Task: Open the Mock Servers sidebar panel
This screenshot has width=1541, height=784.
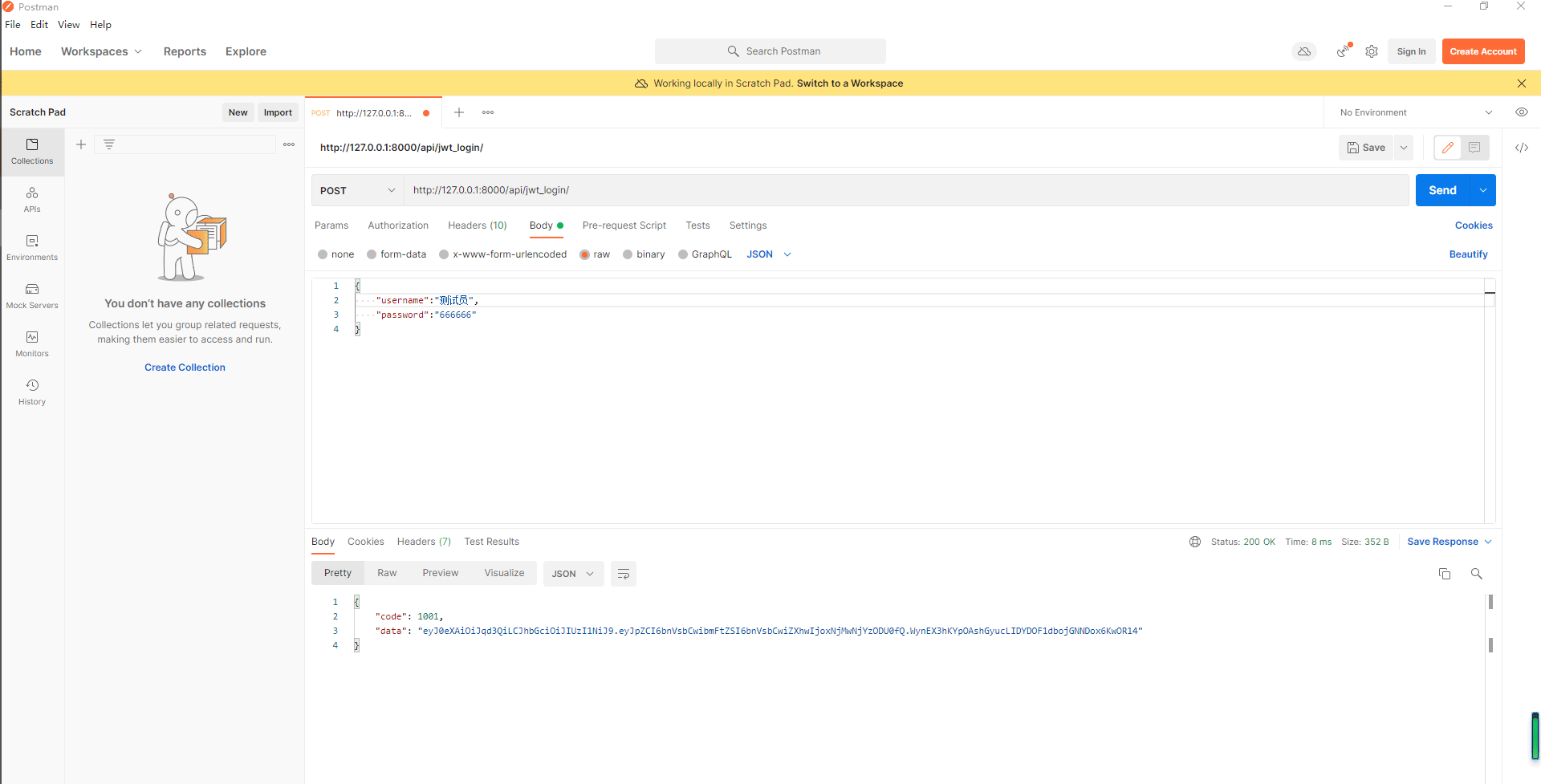Action: coord(32,296)
